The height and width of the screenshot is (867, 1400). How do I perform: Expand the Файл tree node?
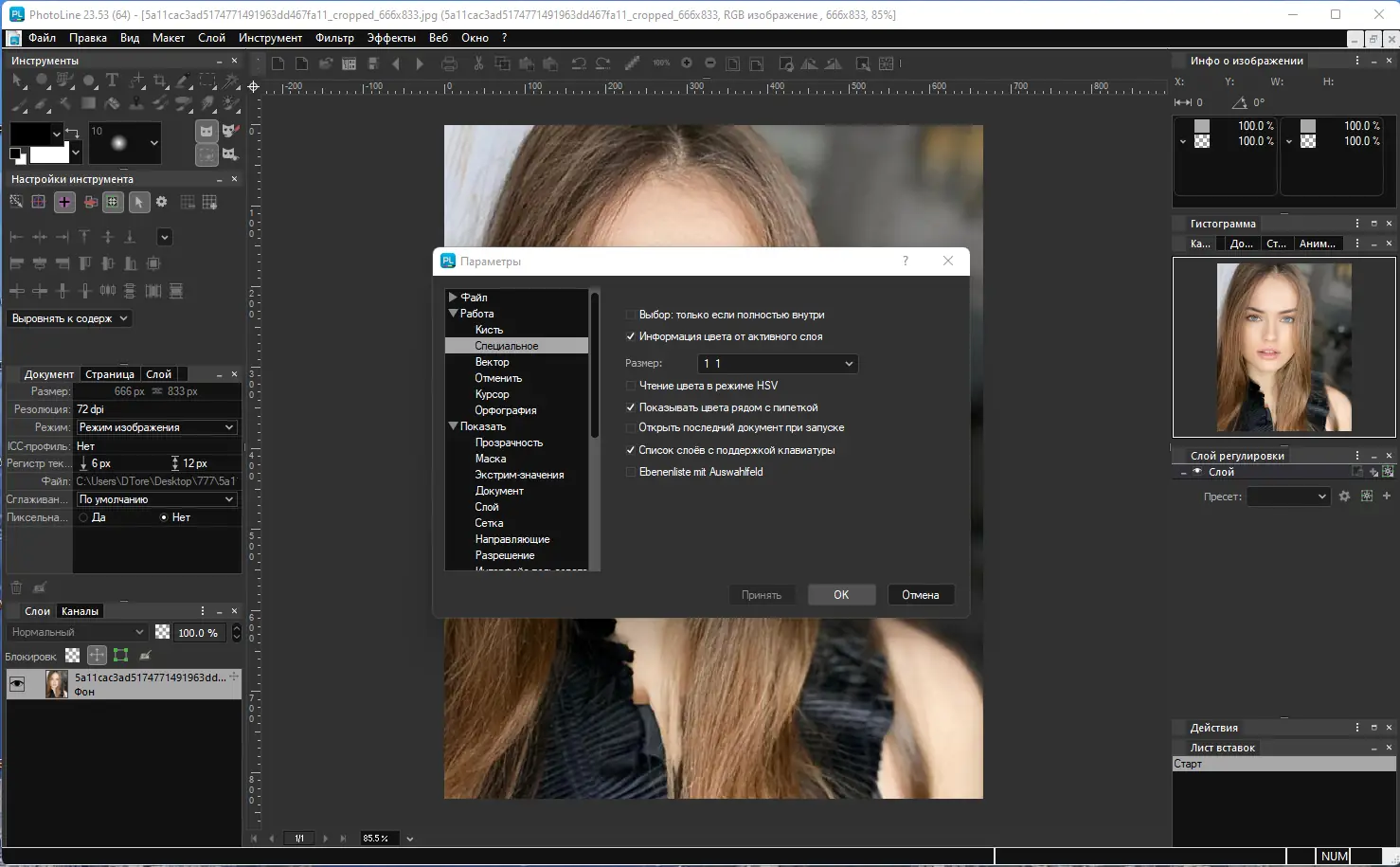click(x=453, y=298)
